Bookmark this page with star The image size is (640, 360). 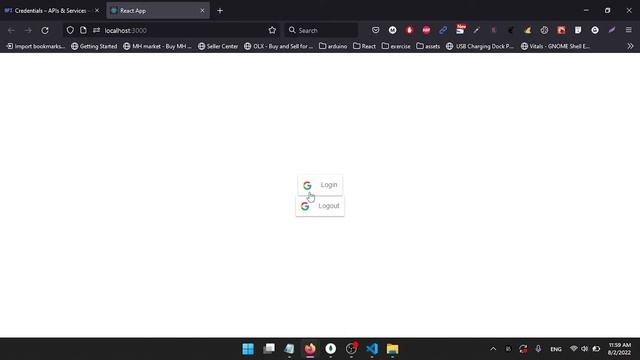pyautogui.click(x=272, y=30)
